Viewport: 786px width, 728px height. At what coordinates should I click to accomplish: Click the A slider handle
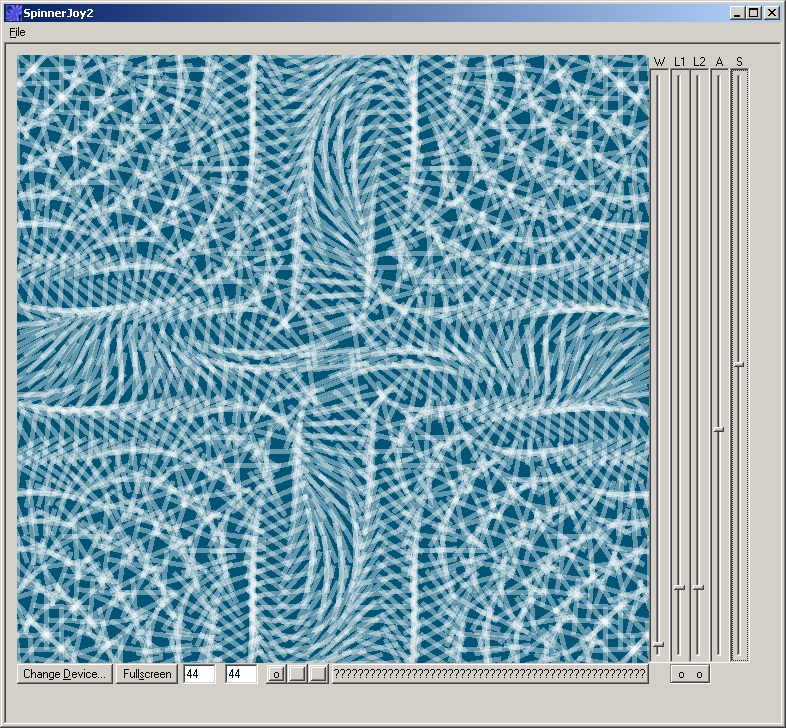[718, 429]
